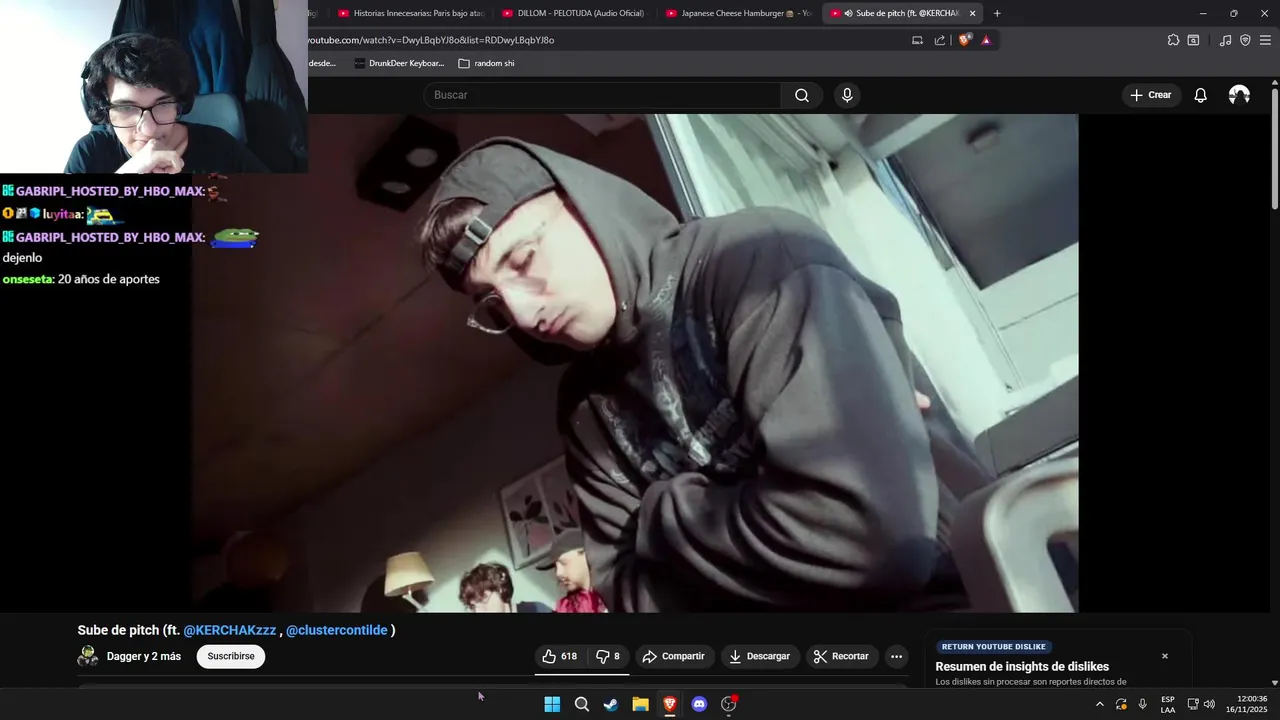Screen dimensions: 1280x720
Task: Click the share page icon in address bar
Action: [x=940, y=40]
